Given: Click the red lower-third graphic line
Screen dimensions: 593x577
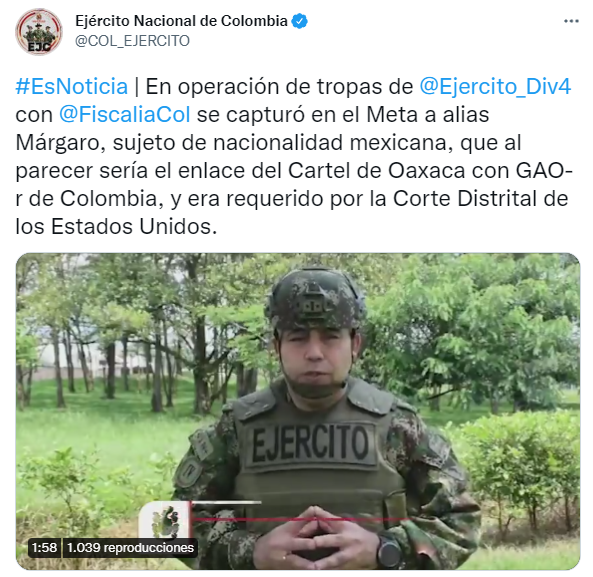Looking at the screenshot, I should click(301, 519).
